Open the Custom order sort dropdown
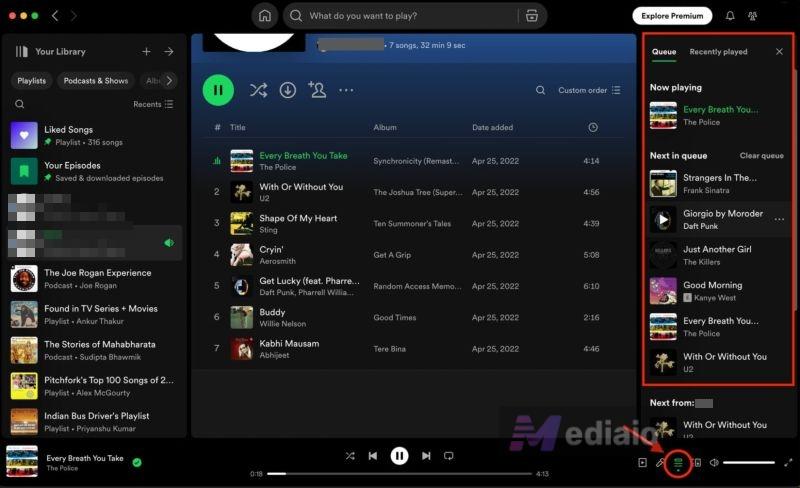 point(589,90)
